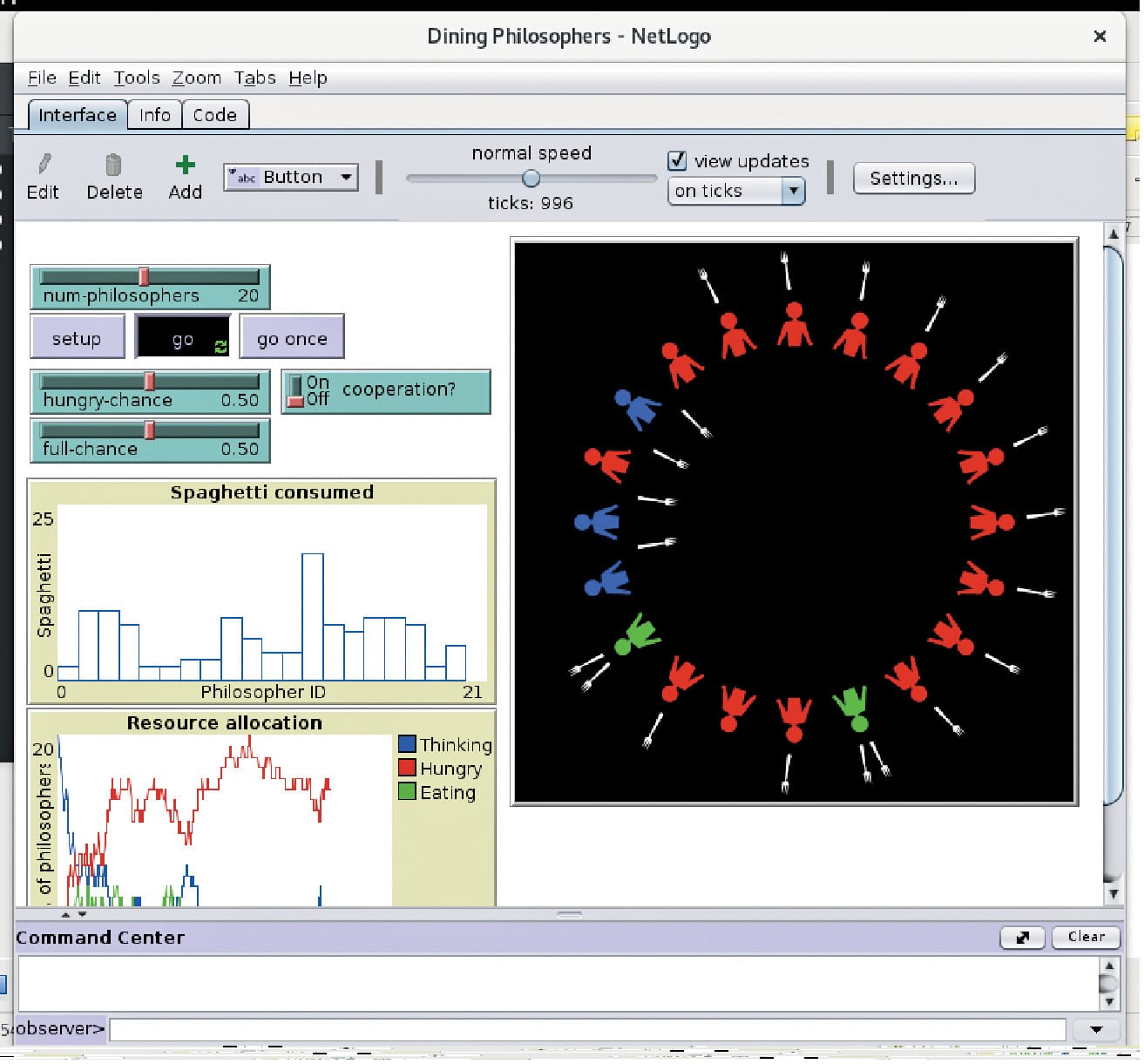Click the Delete trash icon
The height and width of the screenshot is (1064, 1144).
pyautogui.click(x=113, y=166)
